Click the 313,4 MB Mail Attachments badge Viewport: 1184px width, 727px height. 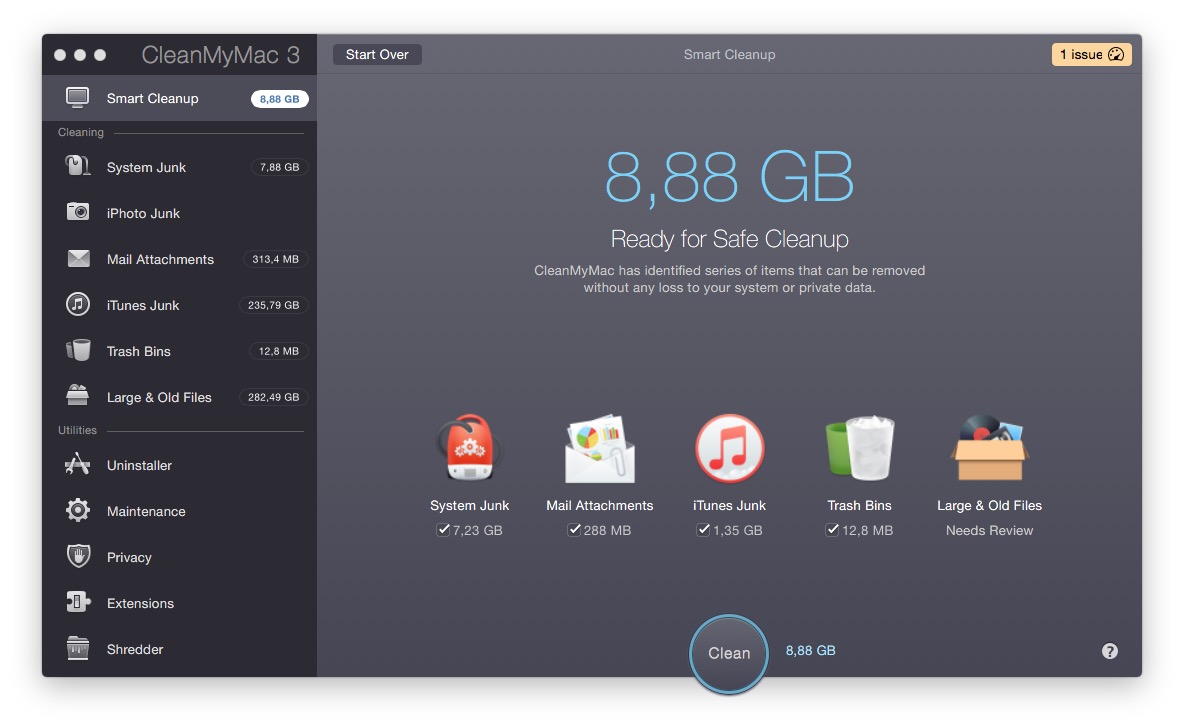tap(276, 259)
